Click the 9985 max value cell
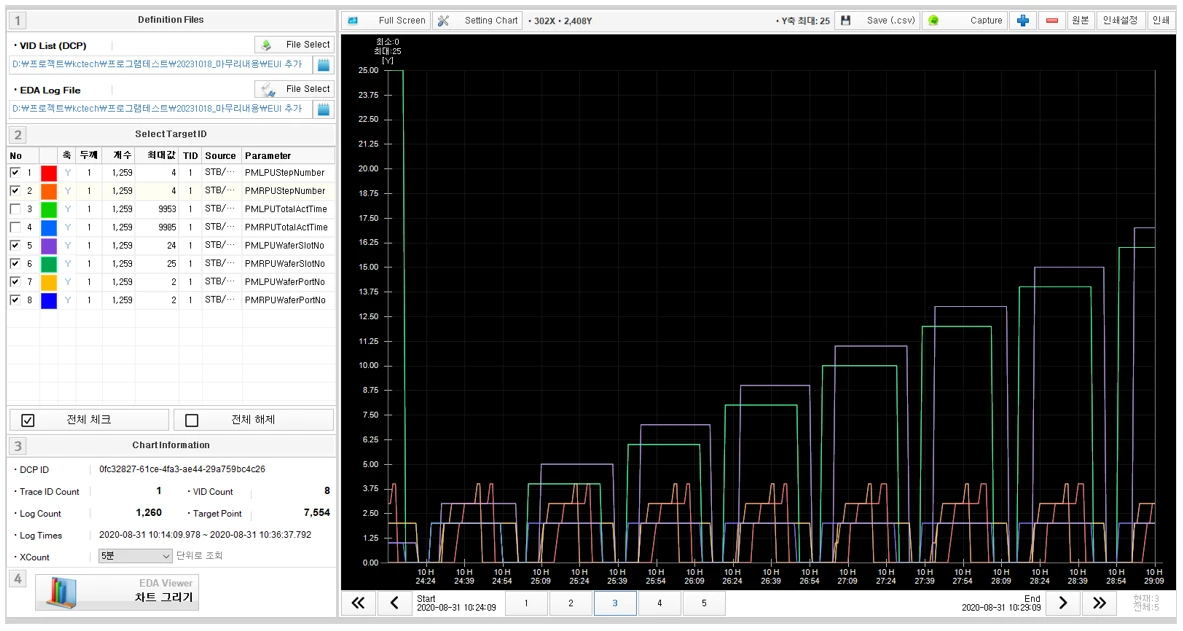This screenshot has height=631, width=1183. coord(167,227)
